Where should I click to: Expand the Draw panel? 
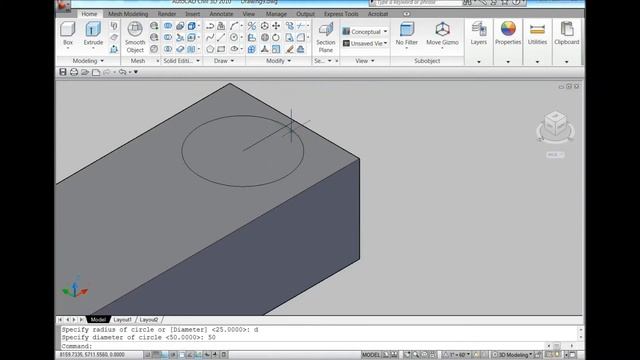pyautogui.click(x=224, y=61)
